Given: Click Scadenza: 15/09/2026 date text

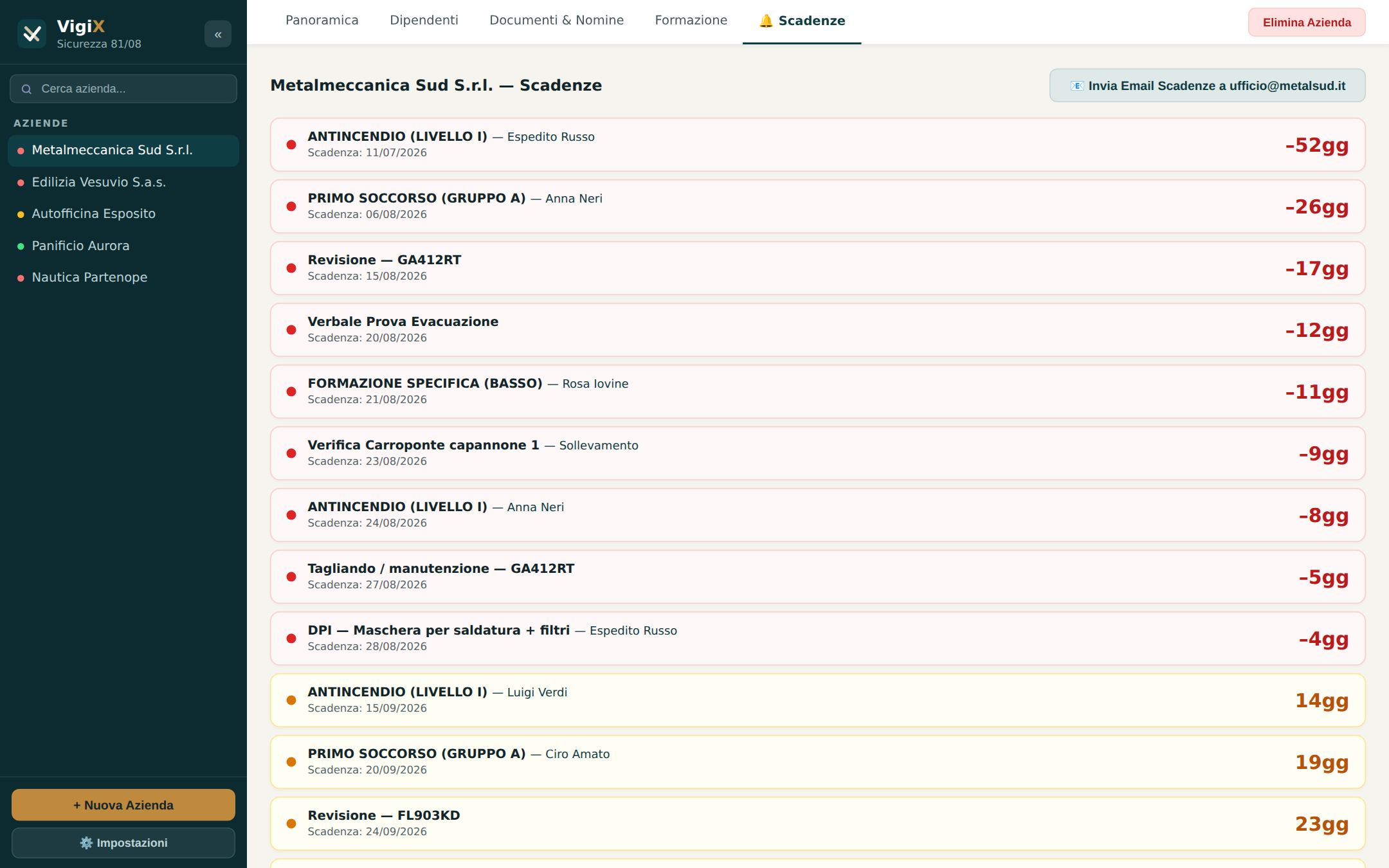Looking at the screenshot, I should [367, 709].
